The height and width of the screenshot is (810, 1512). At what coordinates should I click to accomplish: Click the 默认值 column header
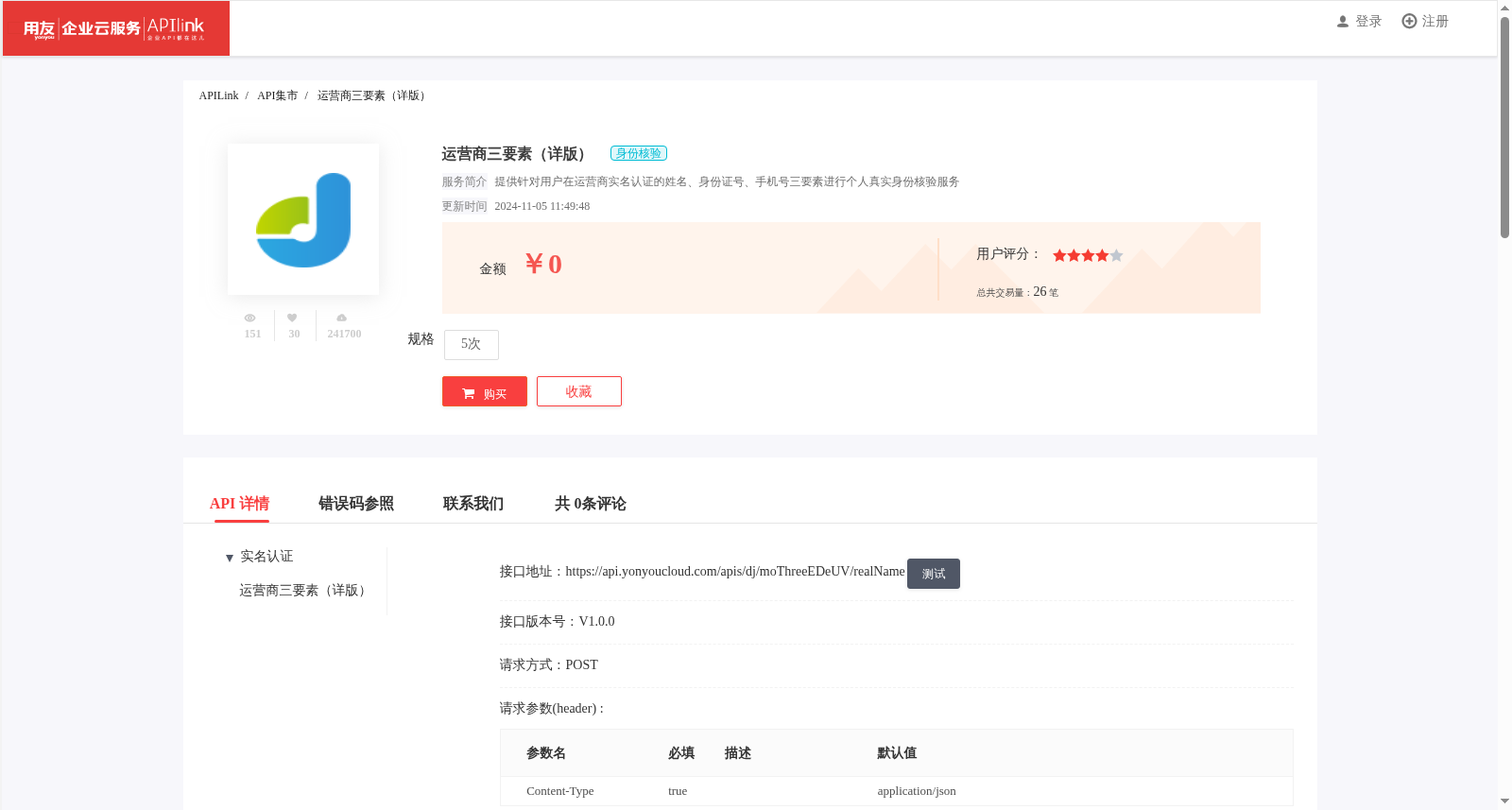coord(897,753)
